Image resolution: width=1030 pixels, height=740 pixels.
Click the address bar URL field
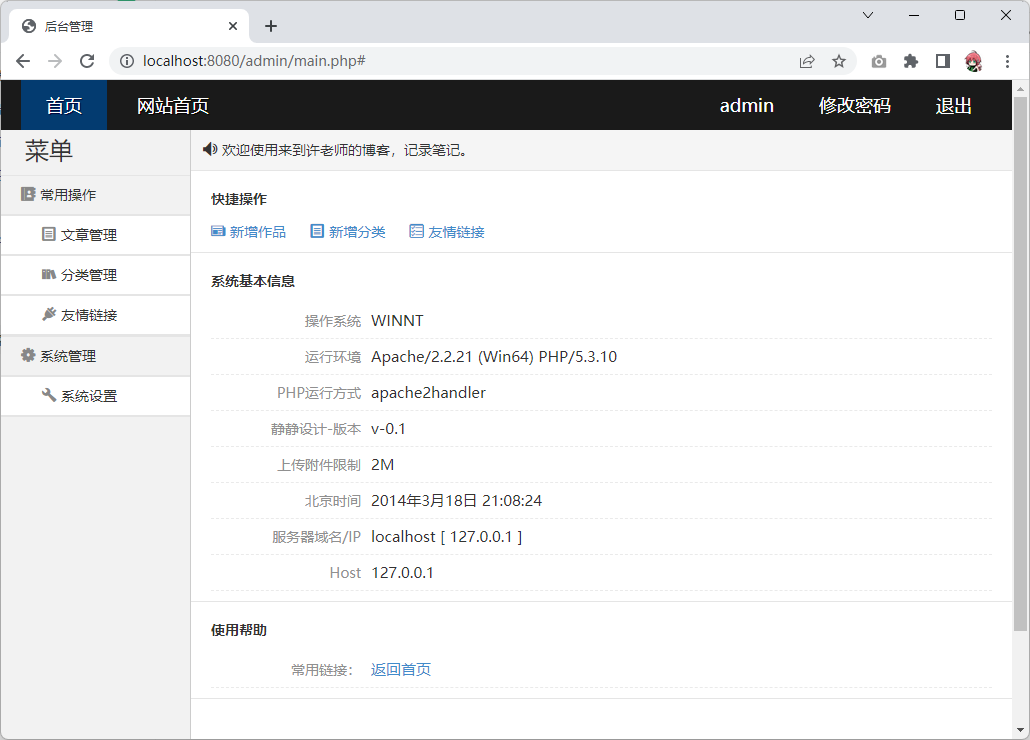coord(450,61)
